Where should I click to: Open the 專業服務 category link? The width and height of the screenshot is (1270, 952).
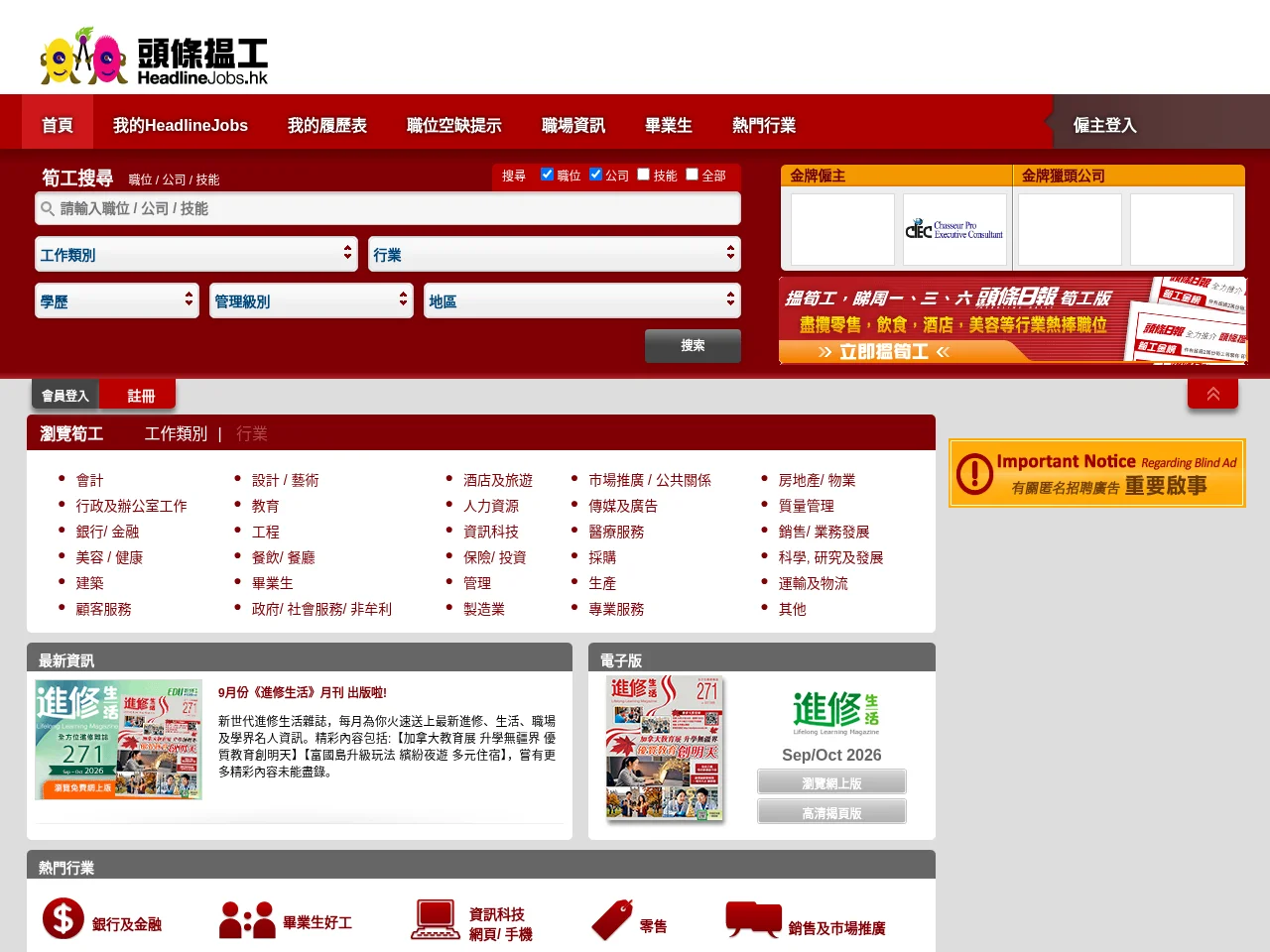tap(616, 609)
